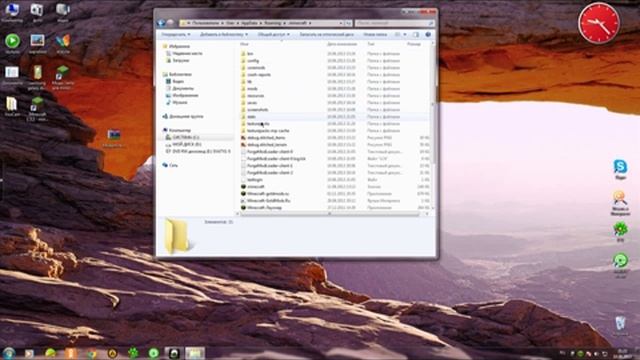
Task: Open the Recycle Bin on the desktop
Action: 620,324
